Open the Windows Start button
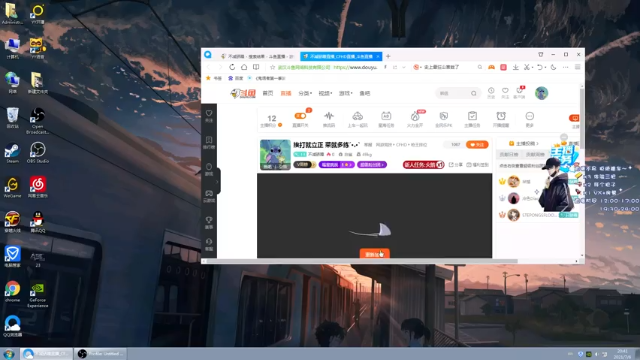Screen dimensions: 640x360 tap(9, 354)
